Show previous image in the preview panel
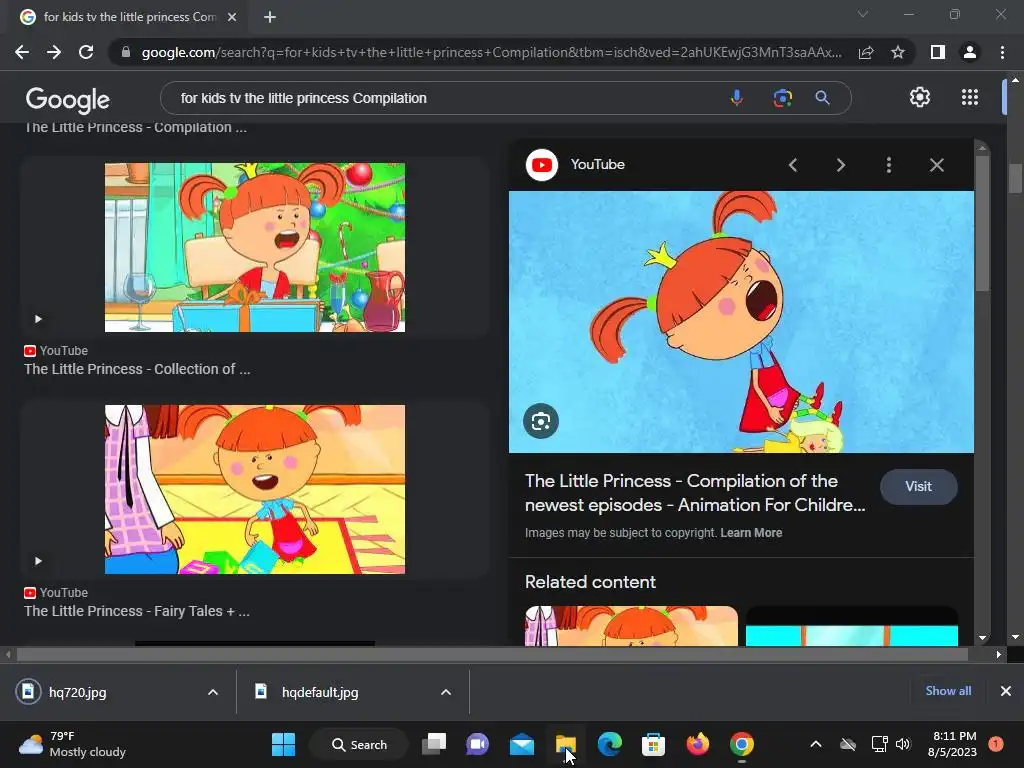Viewport: 1024px width, 768px height. pos(793,165)
